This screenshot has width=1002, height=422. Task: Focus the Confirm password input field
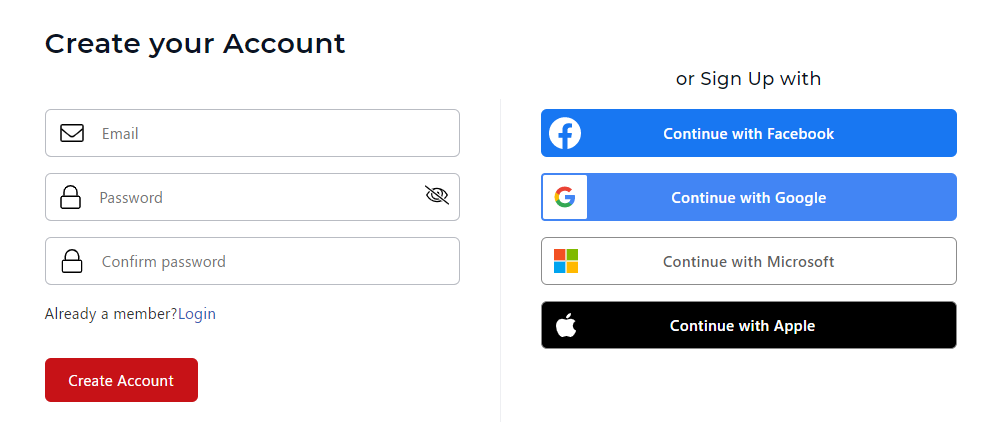252,261
